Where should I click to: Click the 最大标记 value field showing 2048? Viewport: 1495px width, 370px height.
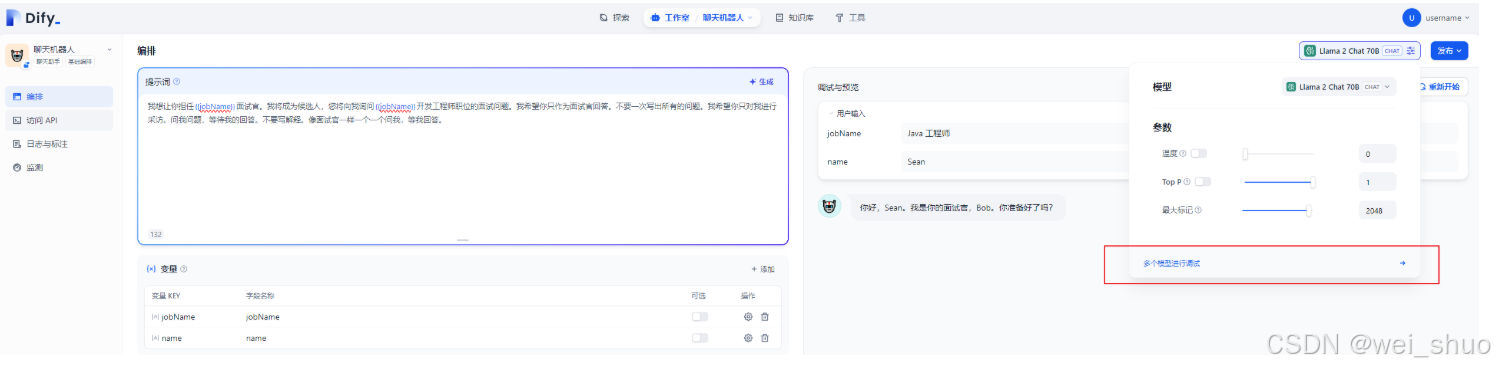(x=1377, y=210)
